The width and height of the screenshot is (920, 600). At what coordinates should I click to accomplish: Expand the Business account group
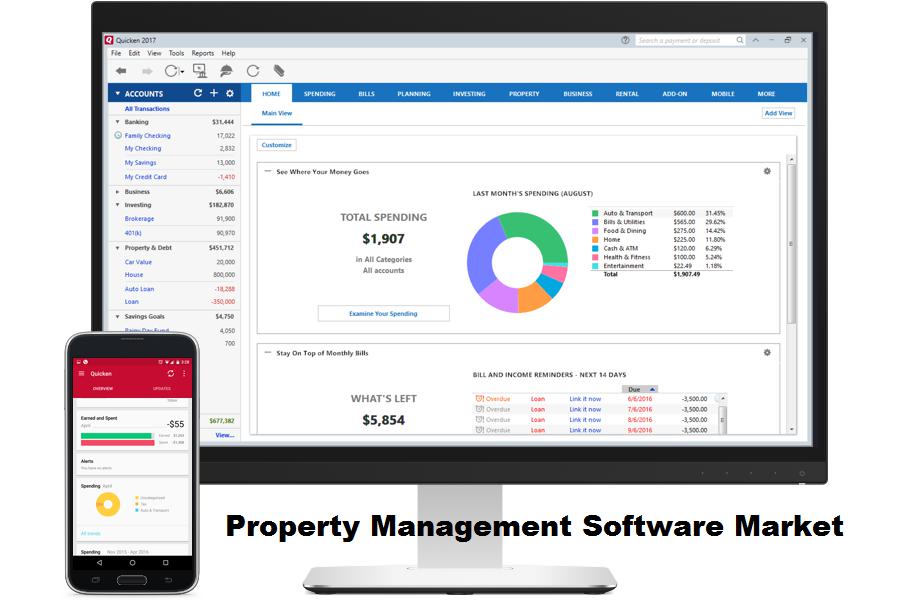[117, 192]
